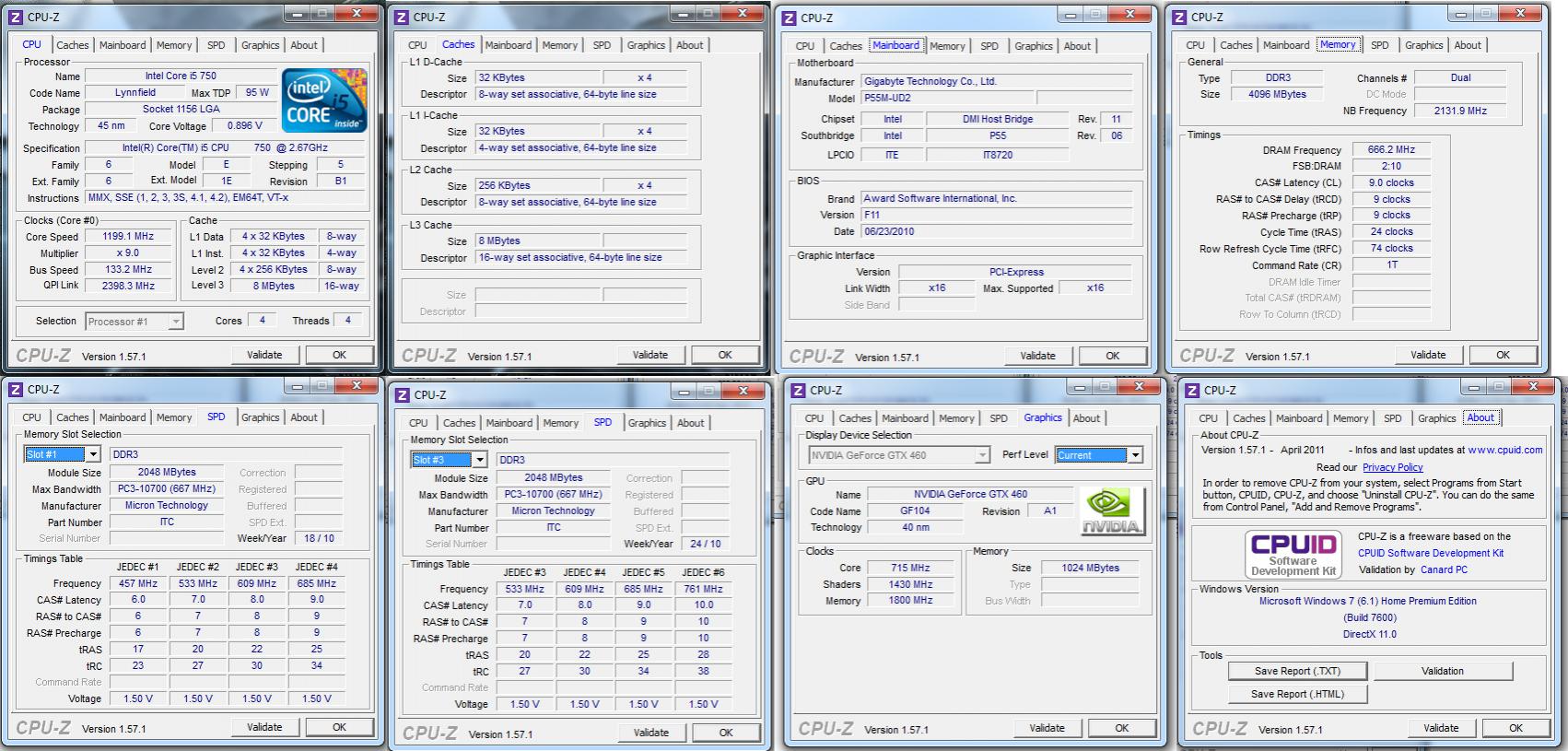Screen dimensions: 1568x751
Task: Expand the Perf Level Current dropdown
Action: (x=1135, y=455)
